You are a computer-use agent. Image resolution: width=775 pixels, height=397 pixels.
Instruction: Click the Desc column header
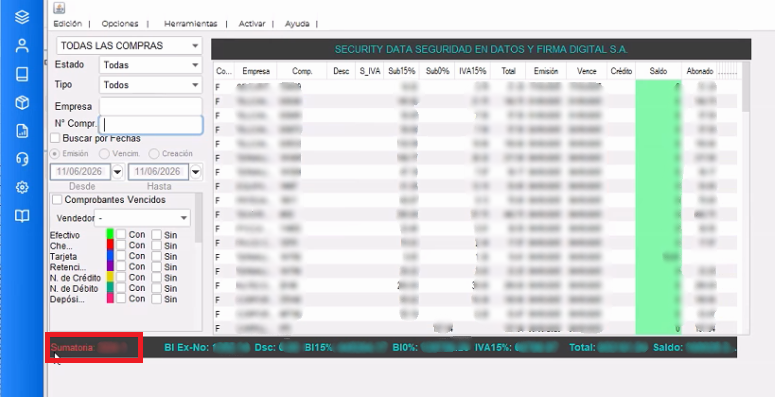[341, 71]
